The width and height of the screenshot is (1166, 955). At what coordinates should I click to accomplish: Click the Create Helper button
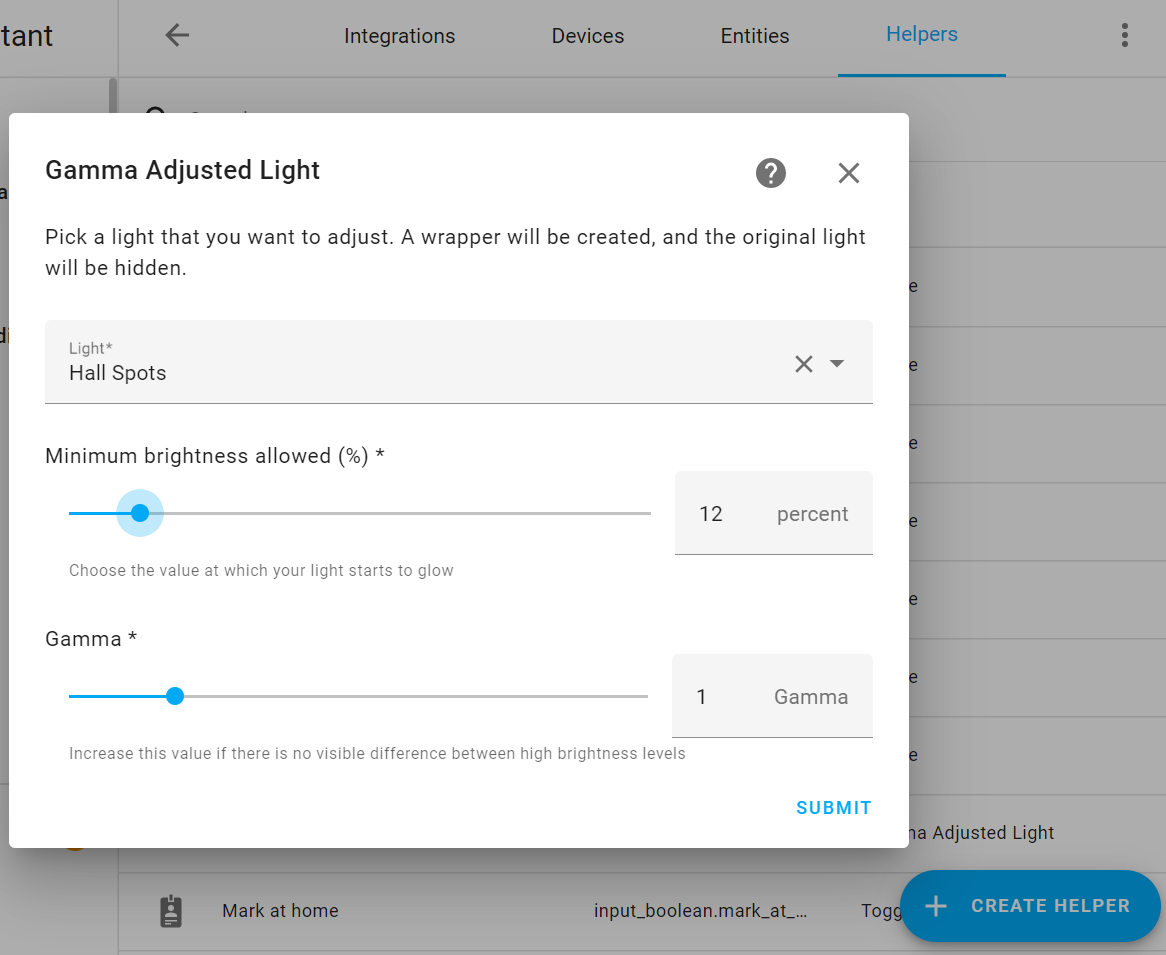point(1030,906)
